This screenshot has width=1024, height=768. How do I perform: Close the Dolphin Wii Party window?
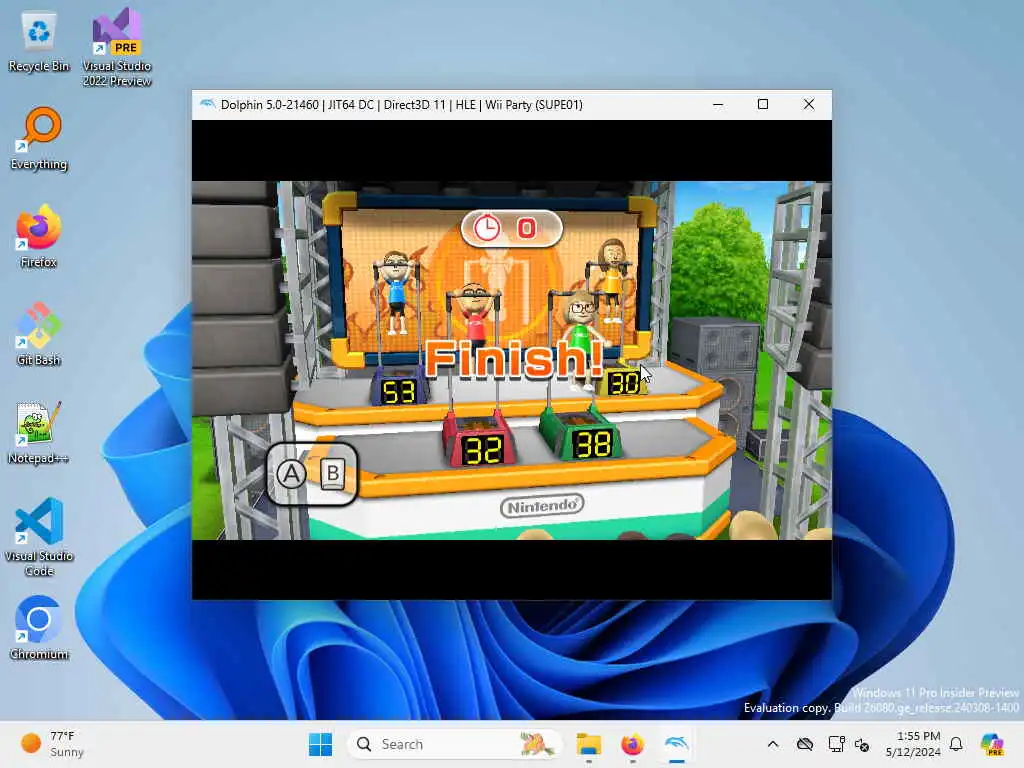[x=808, y=104]
